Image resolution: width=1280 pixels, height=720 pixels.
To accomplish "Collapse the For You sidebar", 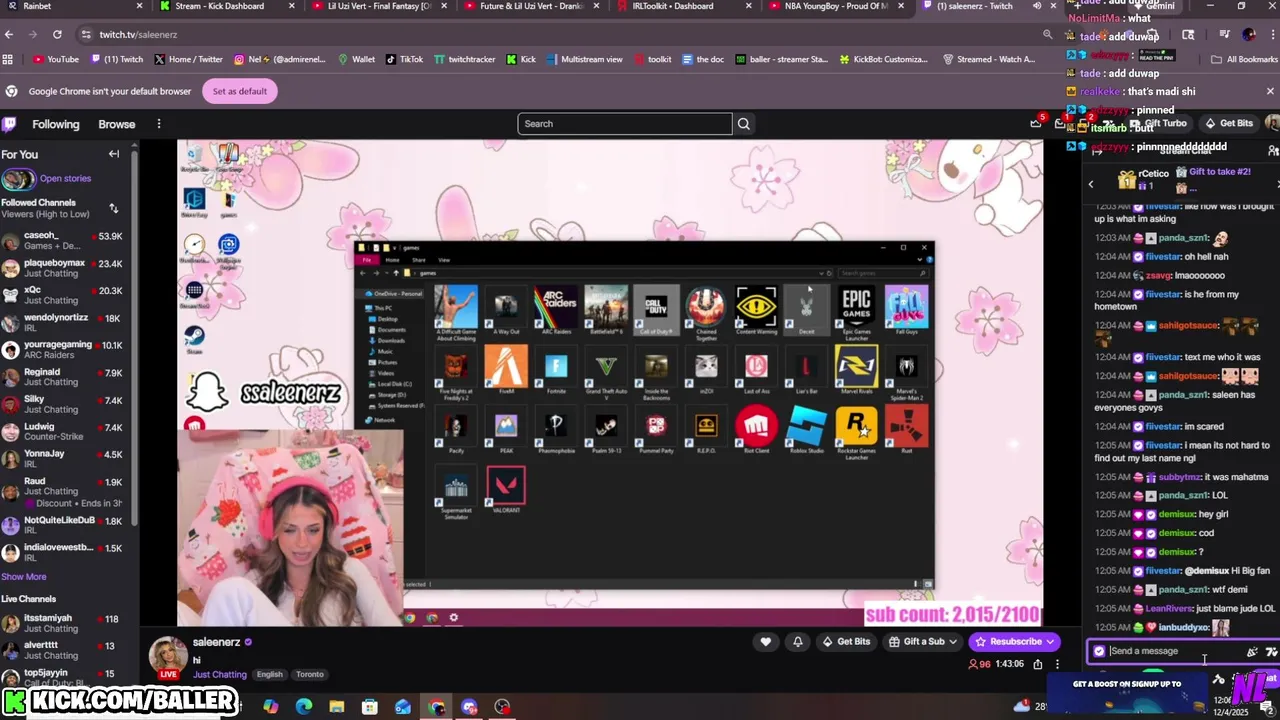I will (x=114, y=154).
